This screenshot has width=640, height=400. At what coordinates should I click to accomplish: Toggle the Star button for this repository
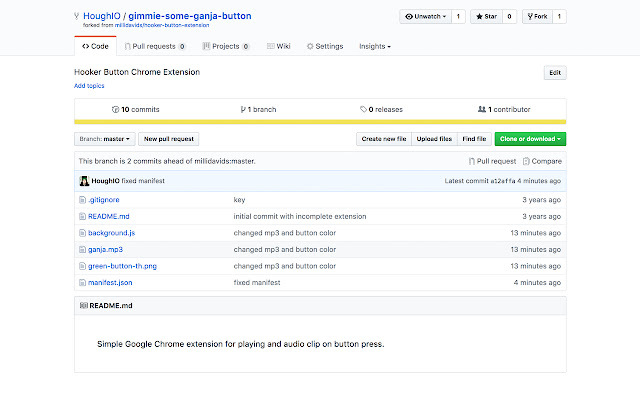(x=487, y=17)
